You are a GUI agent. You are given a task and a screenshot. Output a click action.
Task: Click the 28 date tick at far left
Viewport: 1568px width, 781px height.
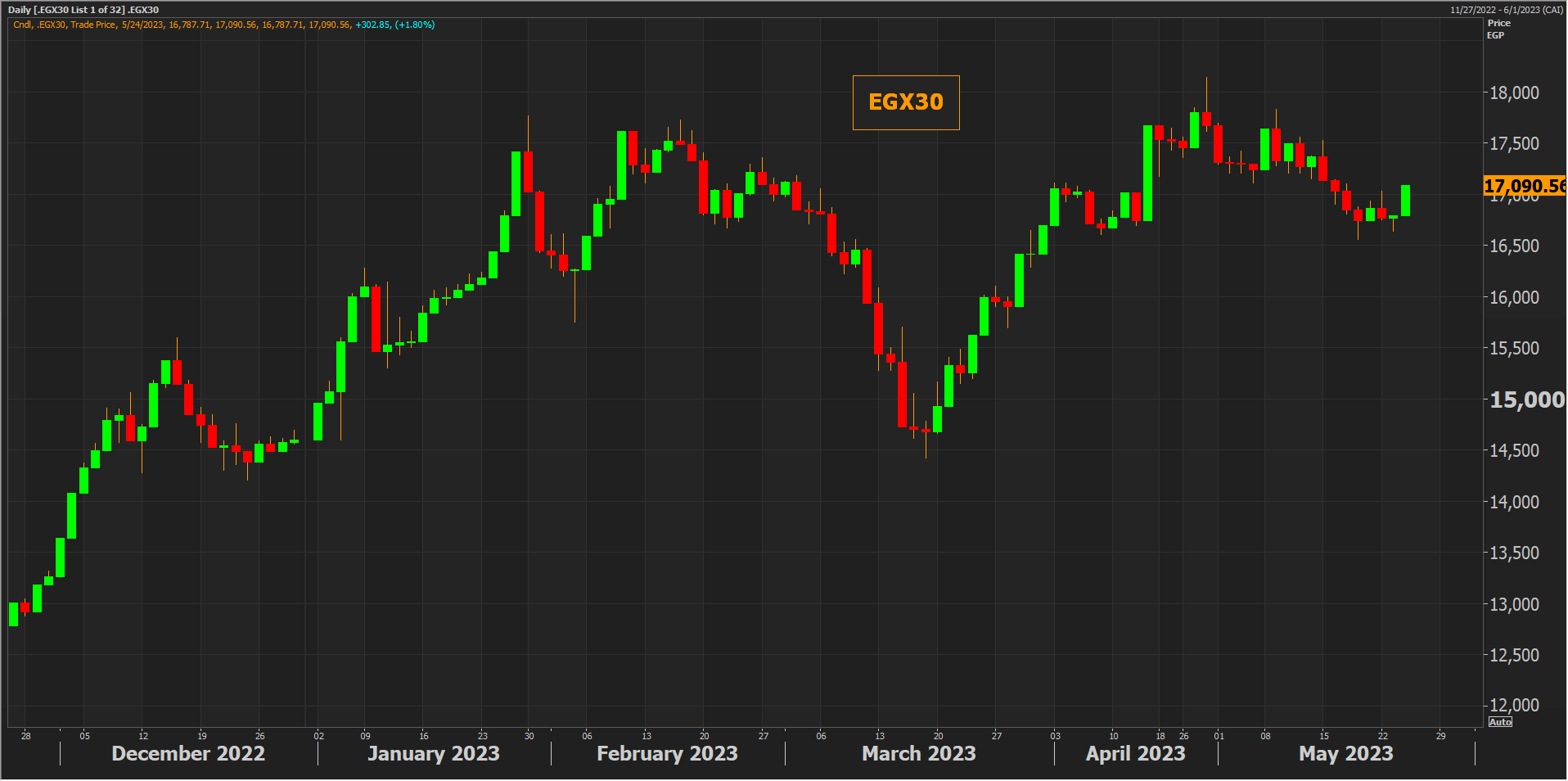click(x=26, y=736)
